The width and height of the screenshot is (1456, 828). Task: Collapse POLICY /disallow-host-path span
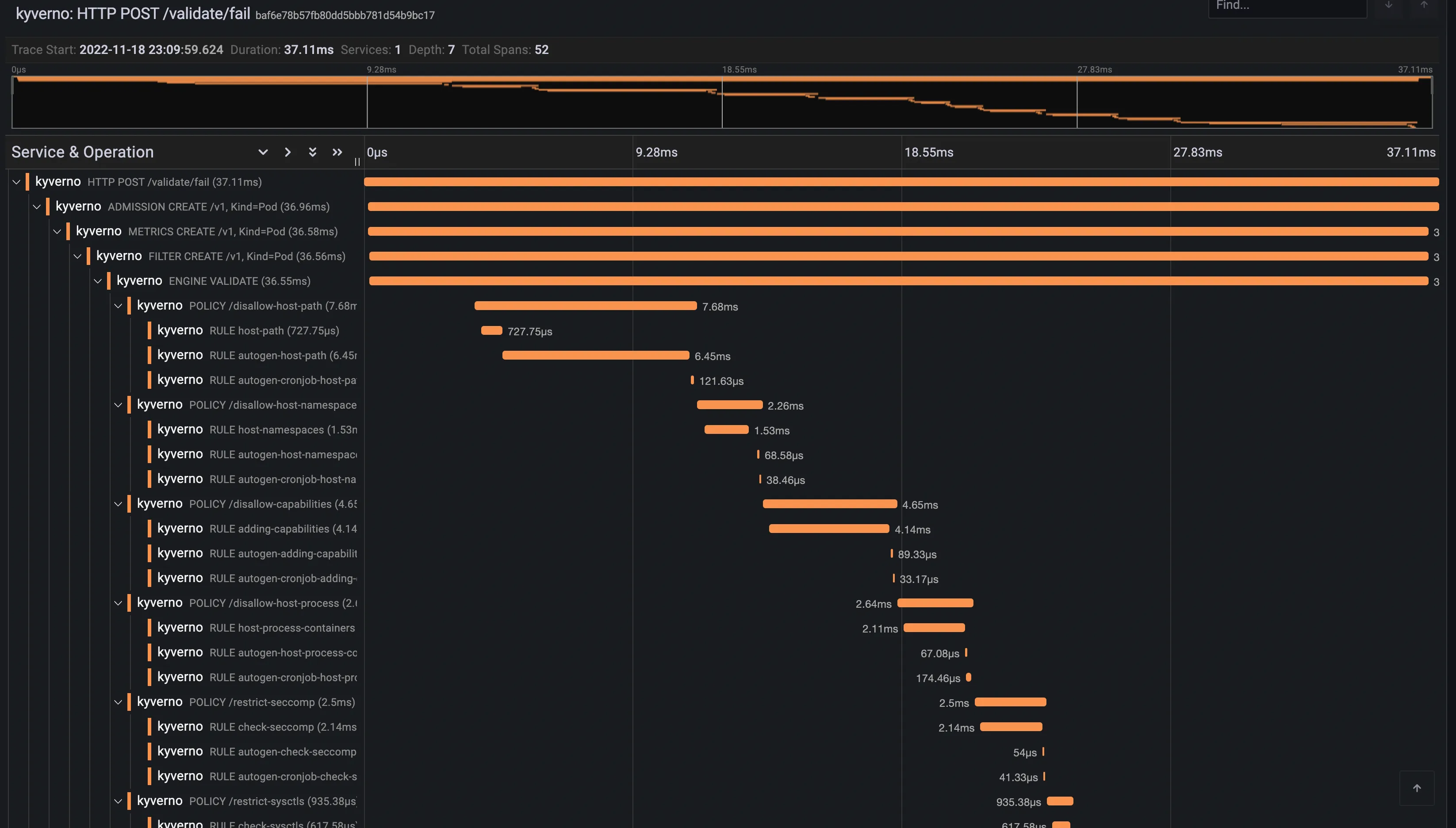coord(118,306)
